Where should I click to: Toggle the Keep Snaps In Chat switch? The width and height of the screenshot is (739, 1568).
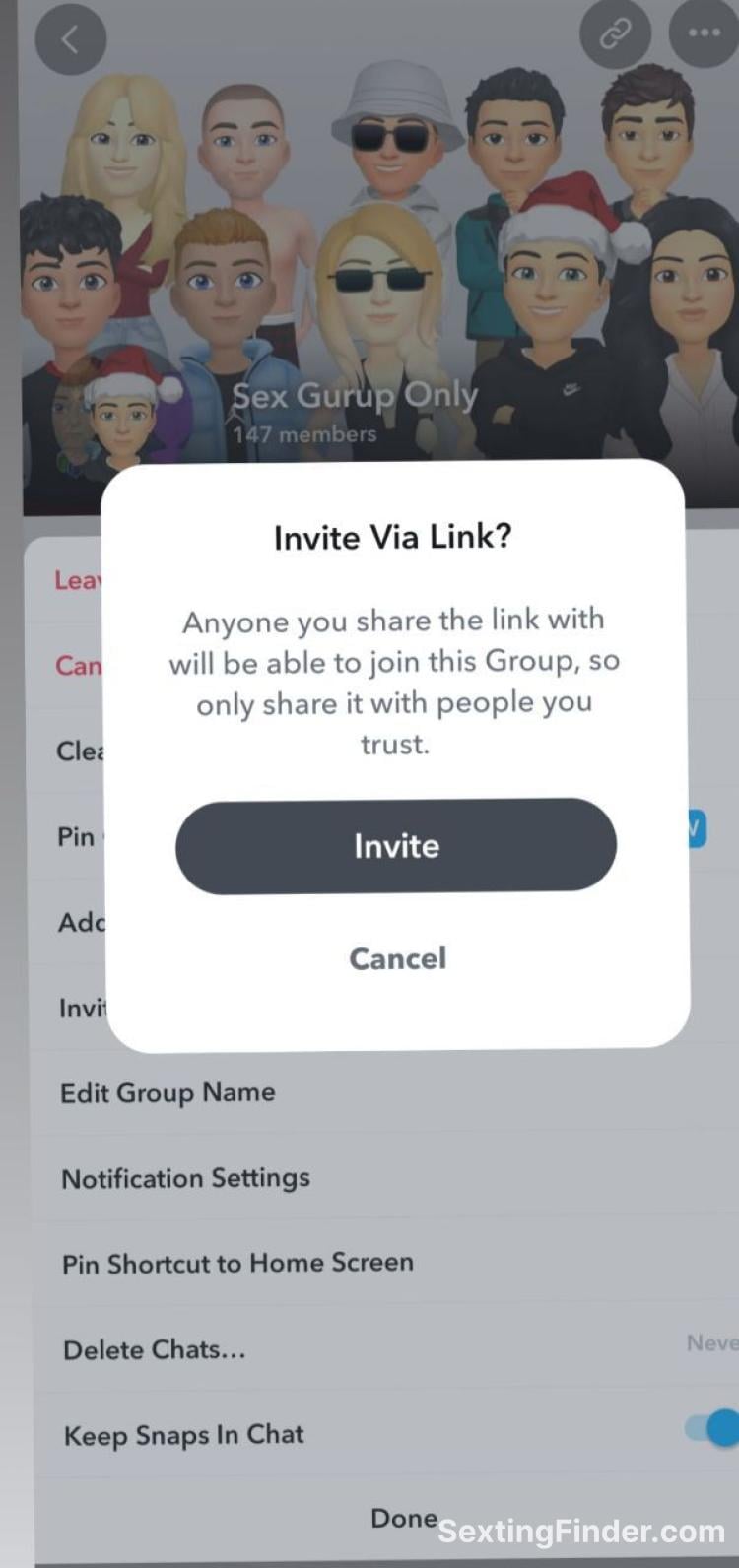713,1427
